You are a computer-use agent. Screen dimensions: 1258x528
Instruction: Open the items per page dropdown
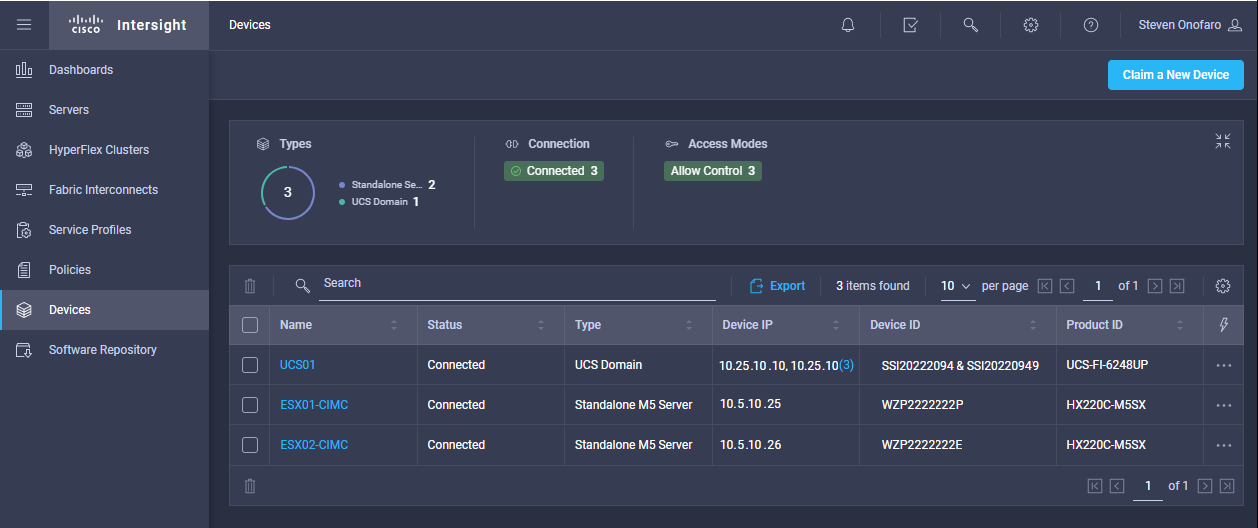coord(956,286)
